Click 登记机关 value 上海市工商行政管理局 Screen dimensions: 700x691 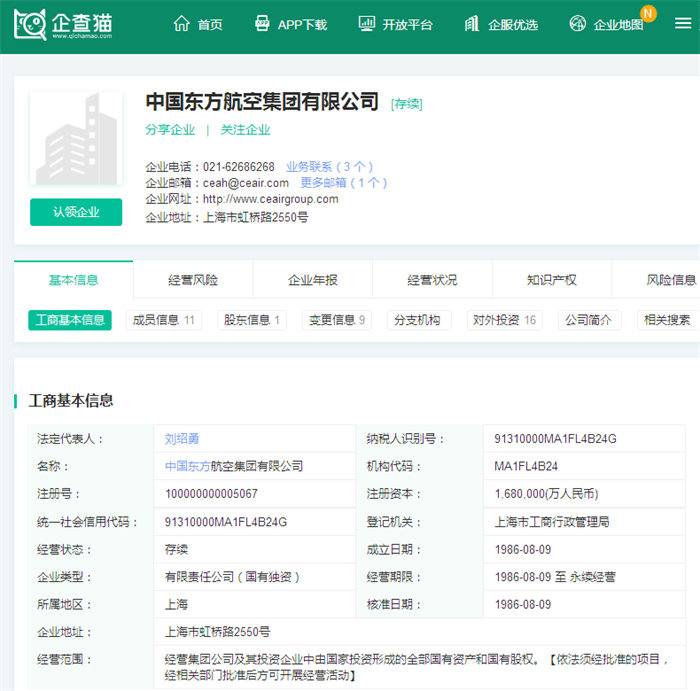tap(552, 521)
